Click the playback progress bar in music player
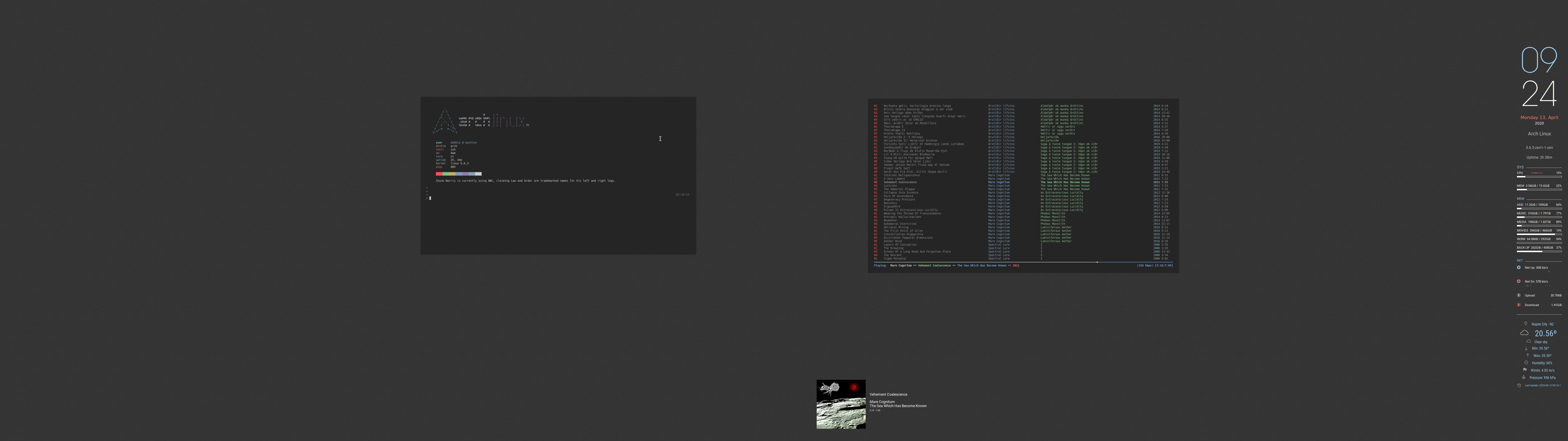The image size is (1568, 441). click(x=1023, y=262)
